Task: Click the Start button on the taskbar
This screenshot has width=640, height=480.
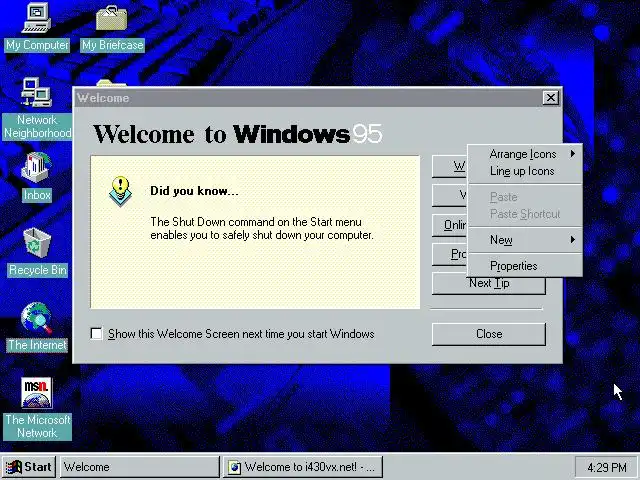Action: 29,467
